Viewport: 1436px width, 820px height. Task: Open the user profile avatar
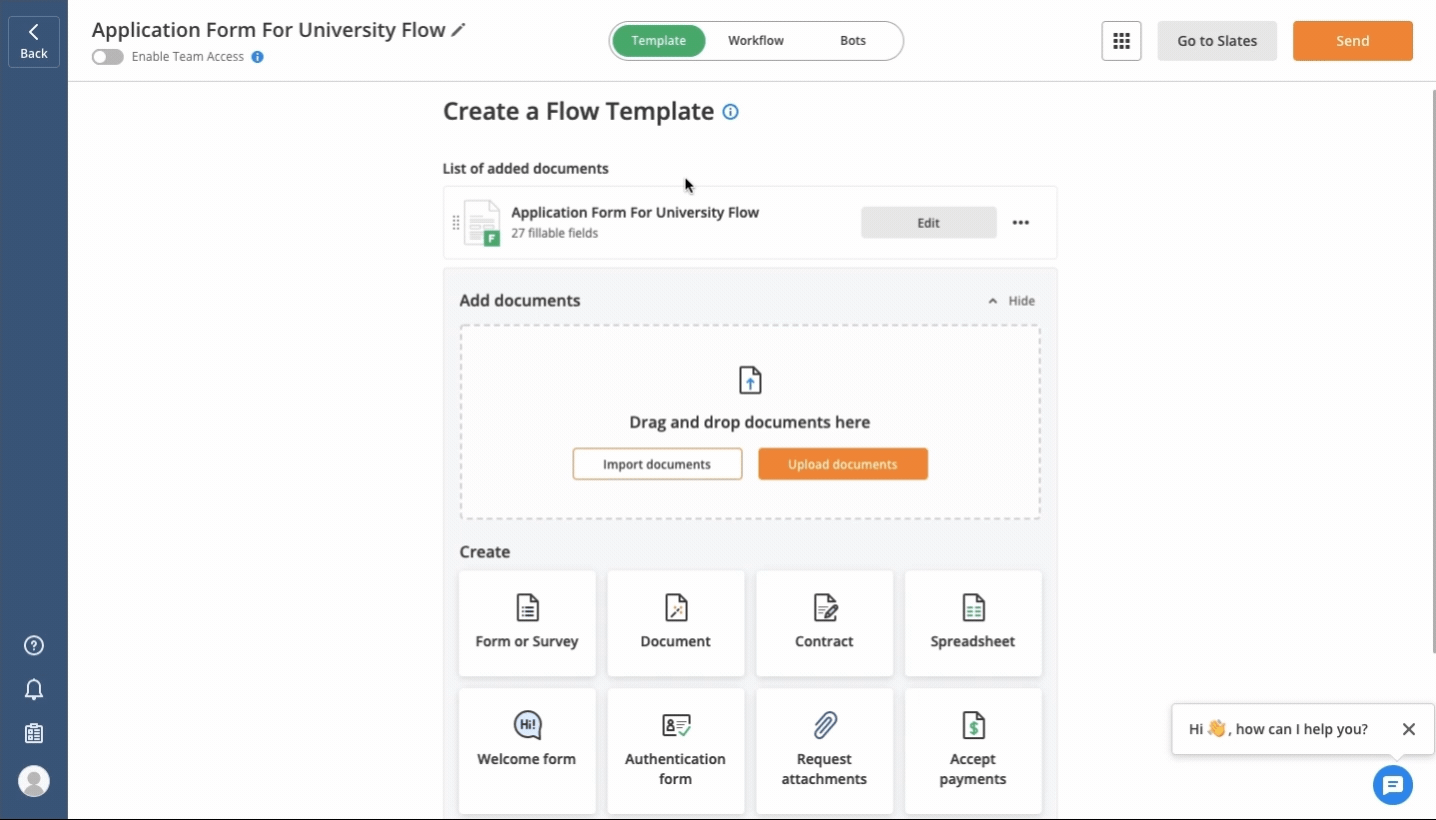point(34,781)
